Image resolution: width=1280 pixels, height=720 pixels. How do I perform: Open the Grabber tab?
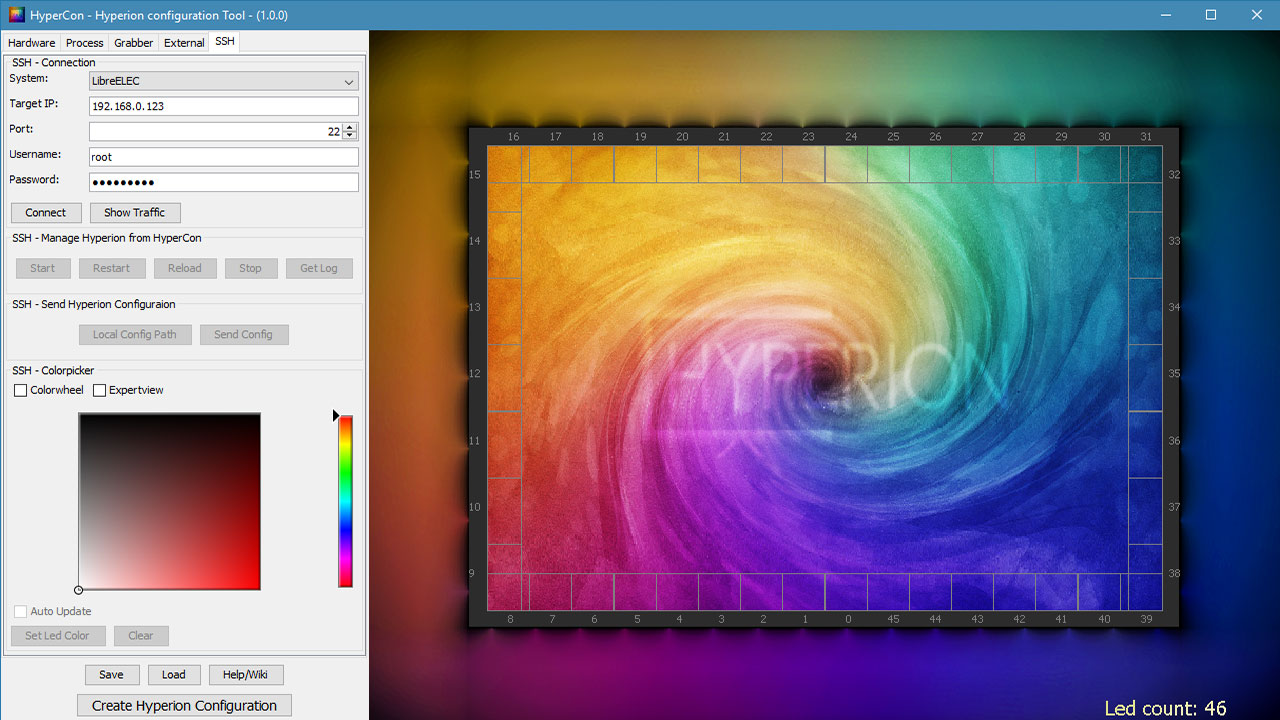pos(133,43)
